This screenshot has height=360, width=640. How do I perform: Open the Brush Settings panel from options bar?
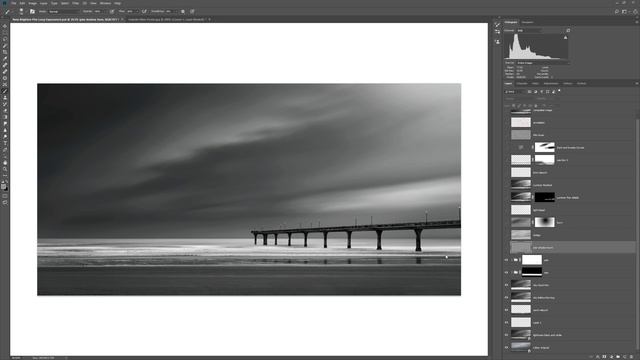pos(32,11)
